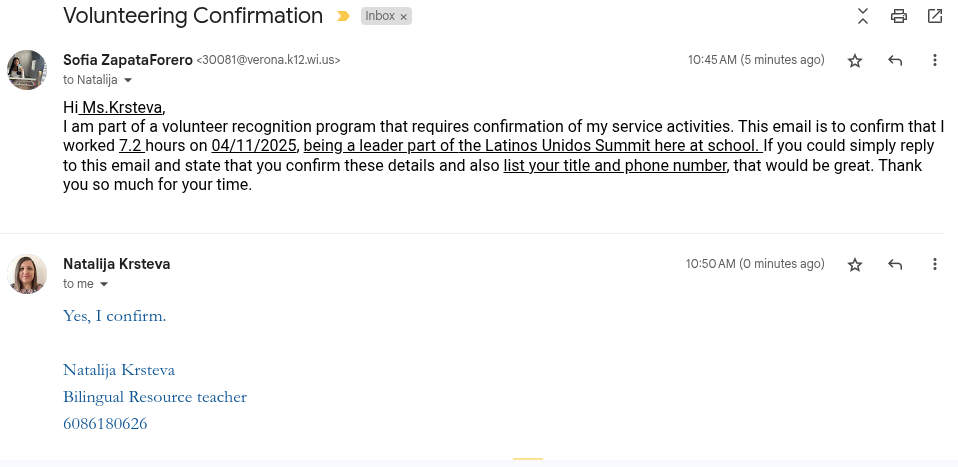This screenshot has height=467, width=958.
Task: Toggle the yellow importance marker
Action: [344, 17]
